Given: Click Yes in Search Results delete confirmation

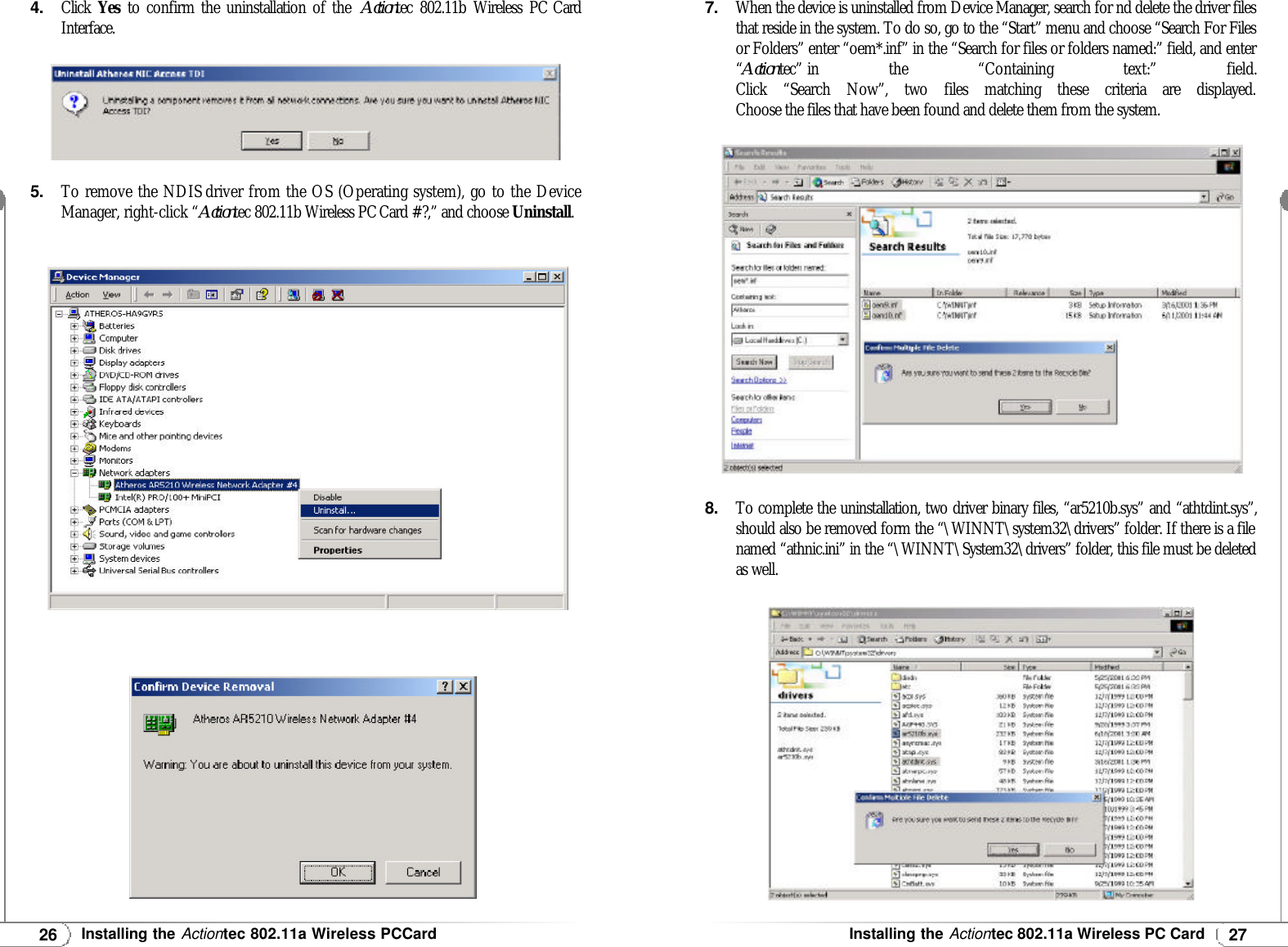Looking at the screenshot, I should [x=1025, y=407].
